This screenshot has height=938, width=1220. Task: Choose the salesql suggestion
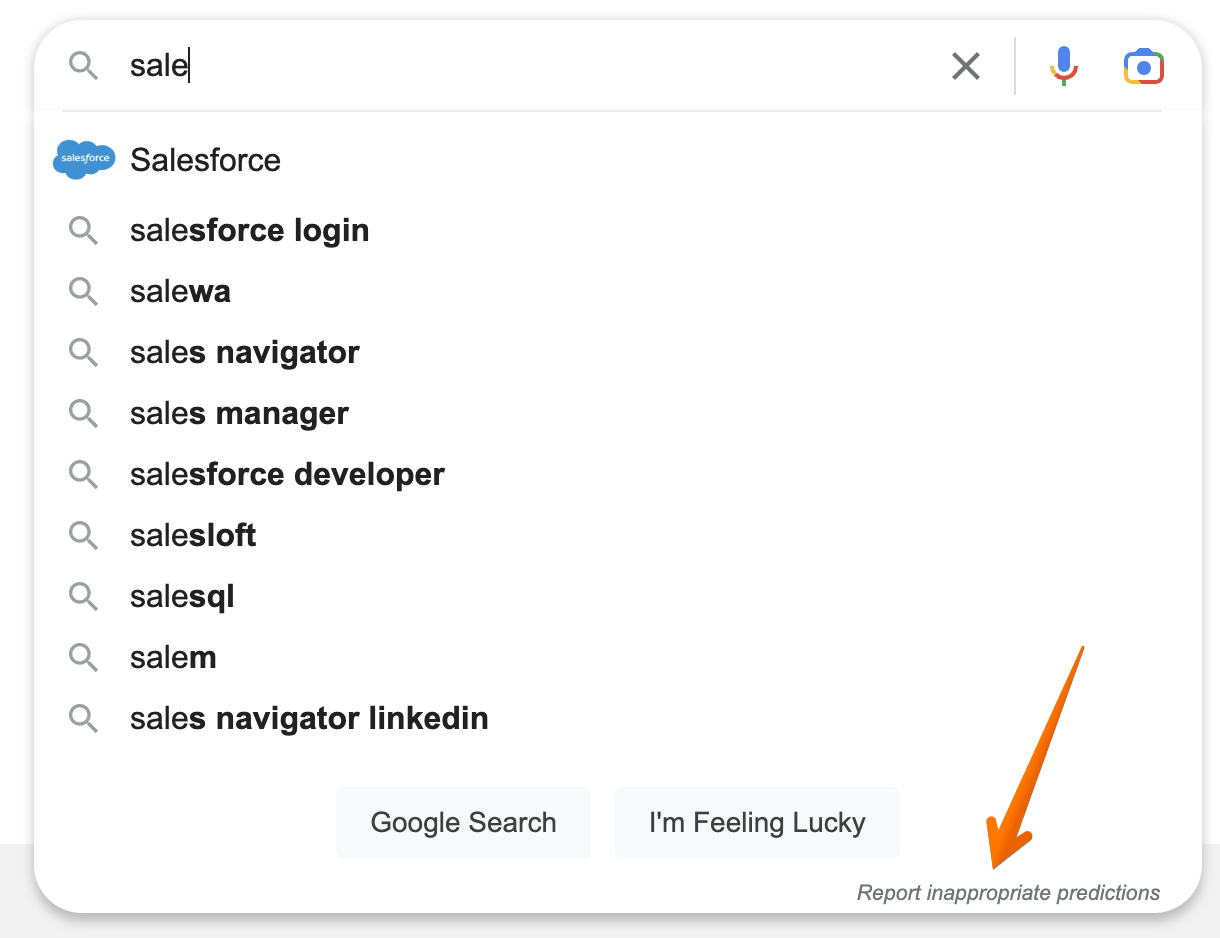pyautogui.click(x=182, y=596)
